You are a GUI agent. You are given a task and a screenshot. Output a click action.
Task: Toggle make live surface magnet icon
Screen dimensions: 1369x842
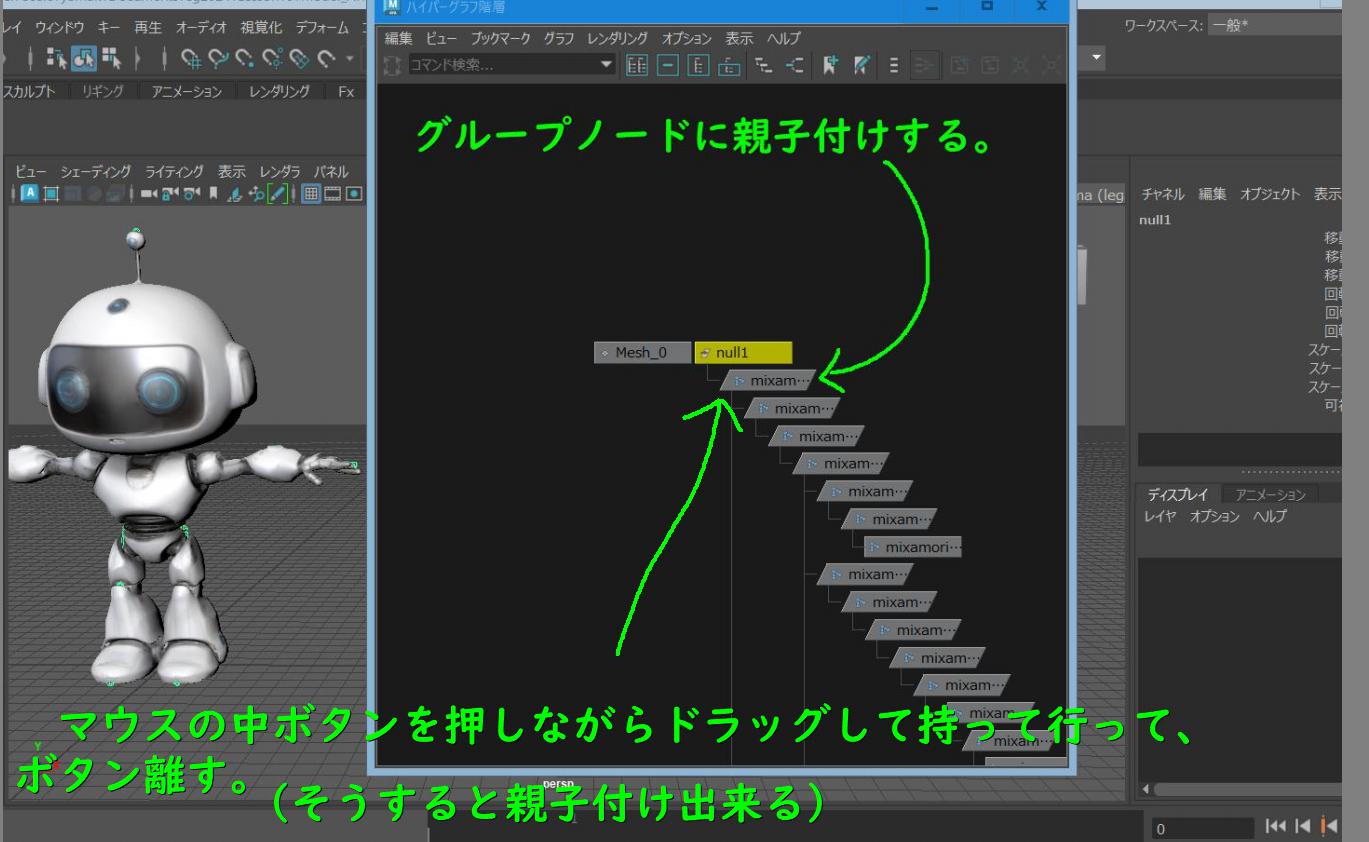coord(326,59)
